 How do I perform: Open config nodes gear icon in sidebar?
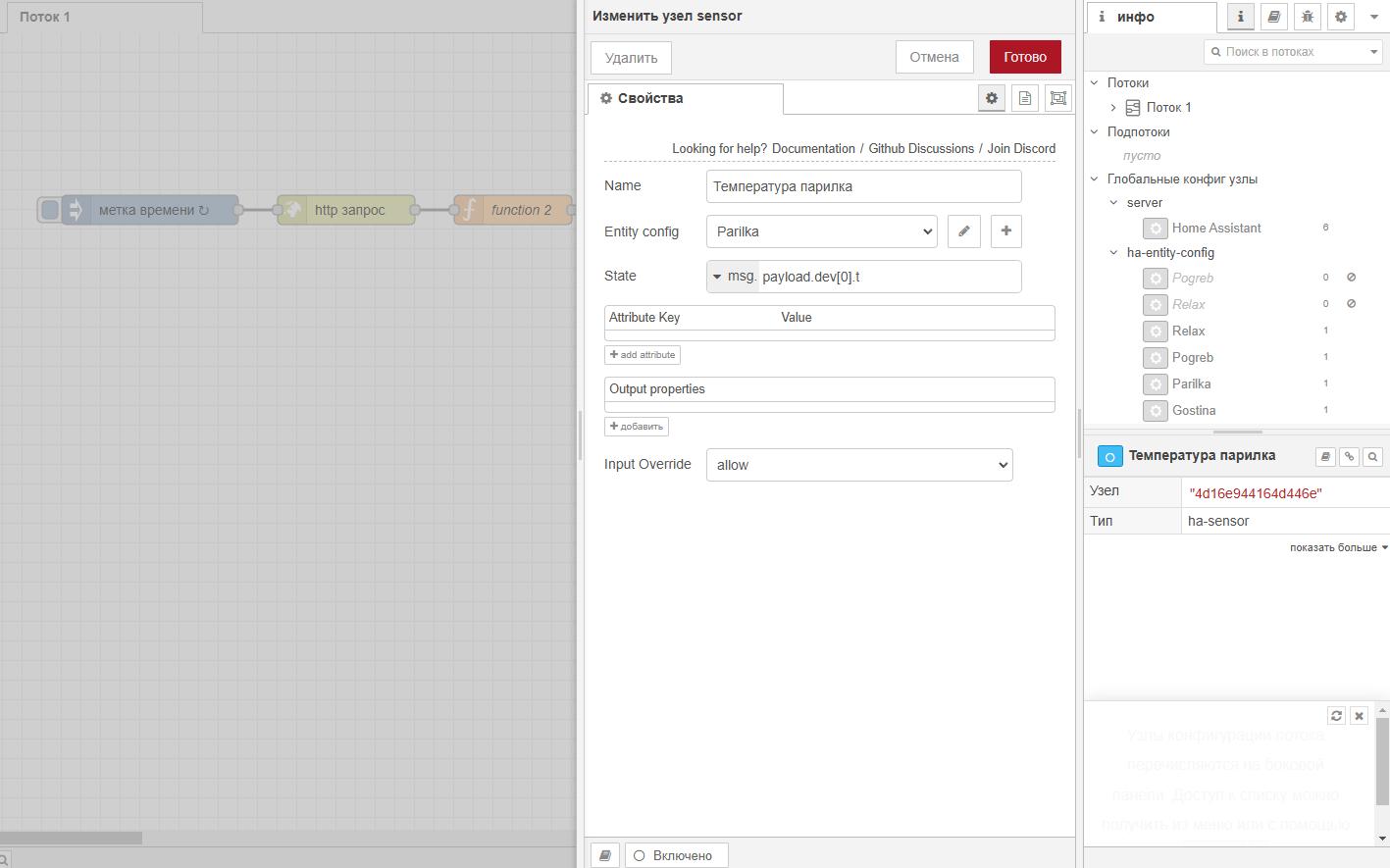(1340, 17)
